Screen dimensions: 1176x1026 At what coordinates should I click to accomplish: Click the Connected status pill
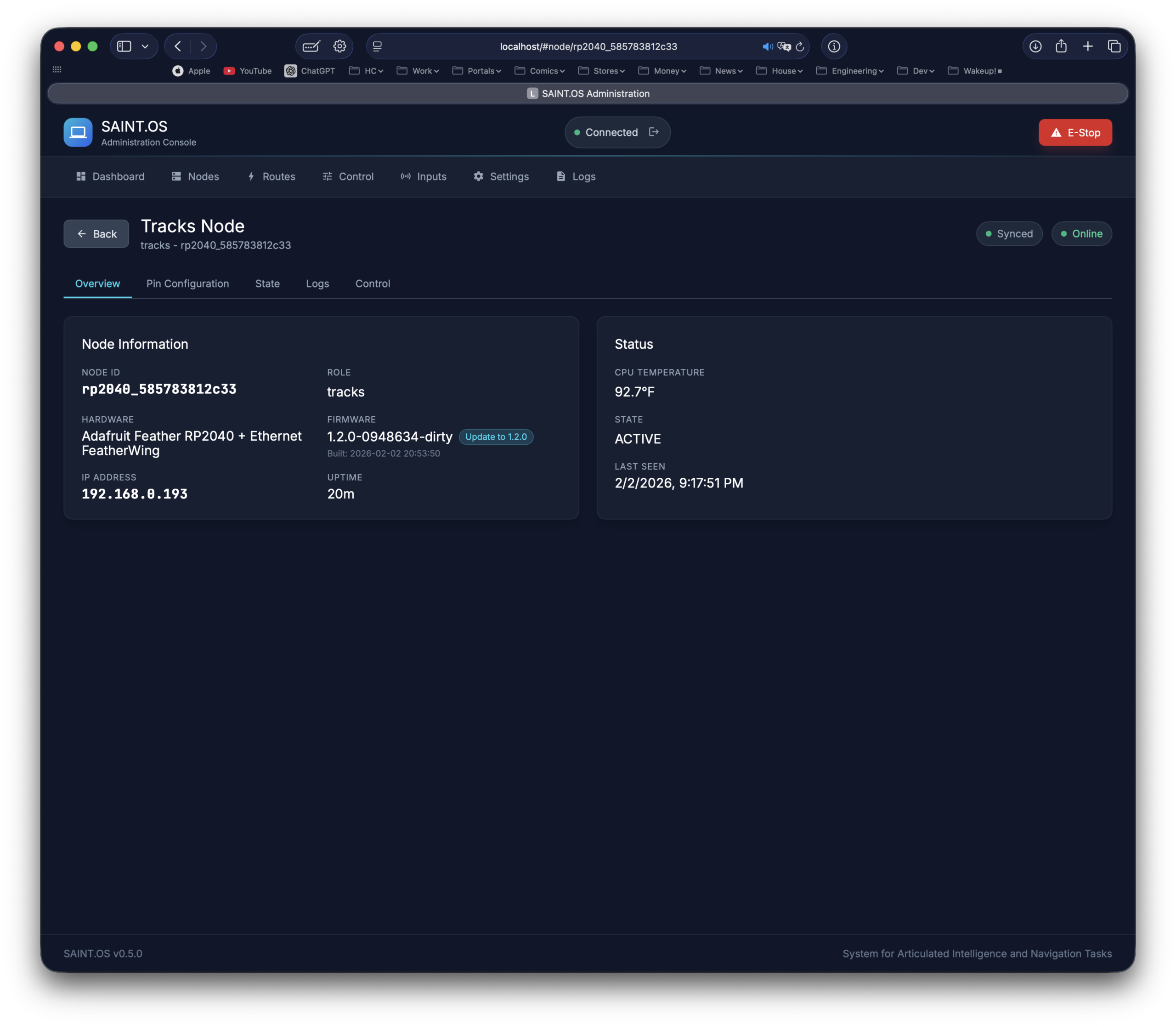pos(617,132)
